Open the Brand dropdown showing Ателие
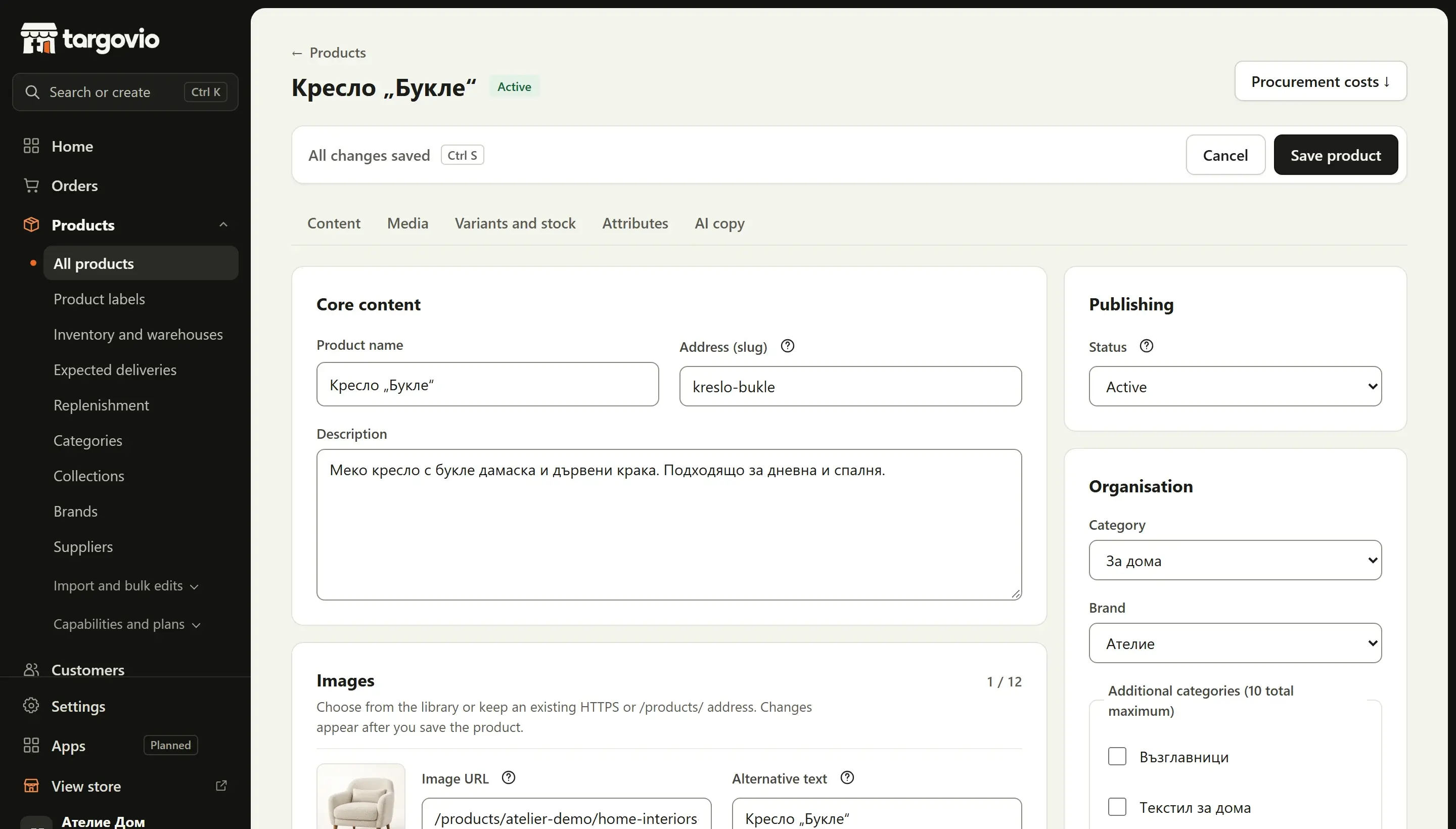 pos(1235,643)
